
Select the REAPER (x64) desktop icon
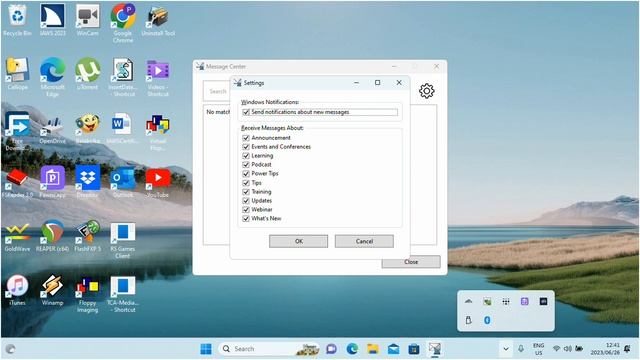tap(53, 236)
